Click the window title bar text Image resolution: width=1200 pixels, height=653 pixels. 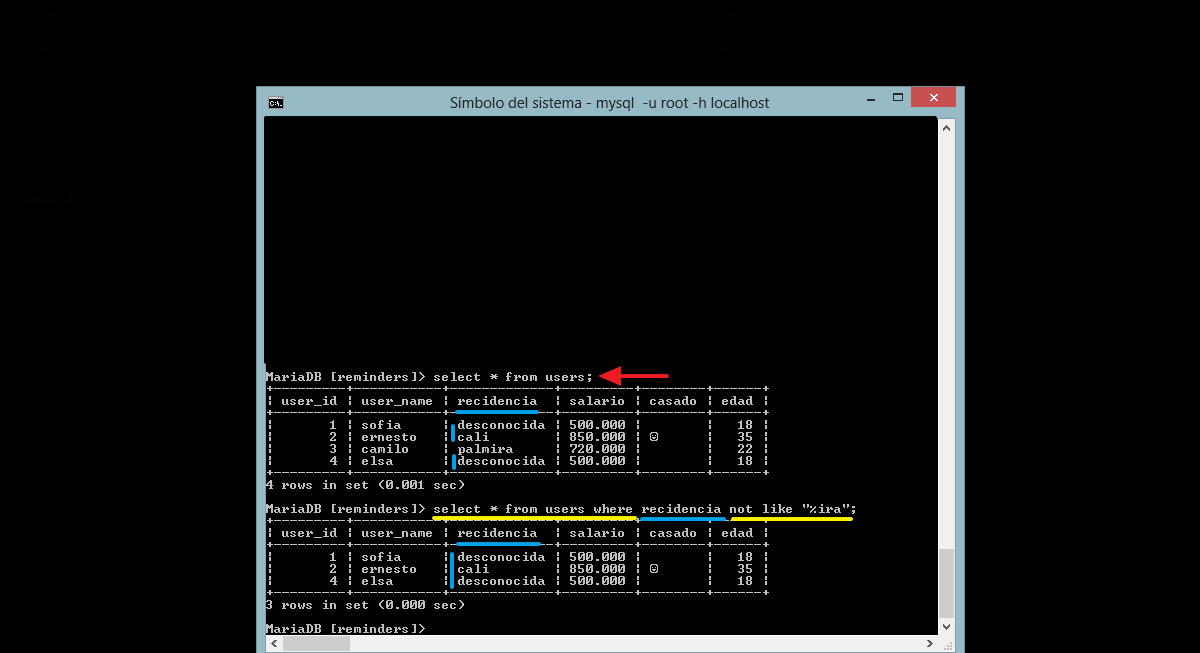pos(609,103)
